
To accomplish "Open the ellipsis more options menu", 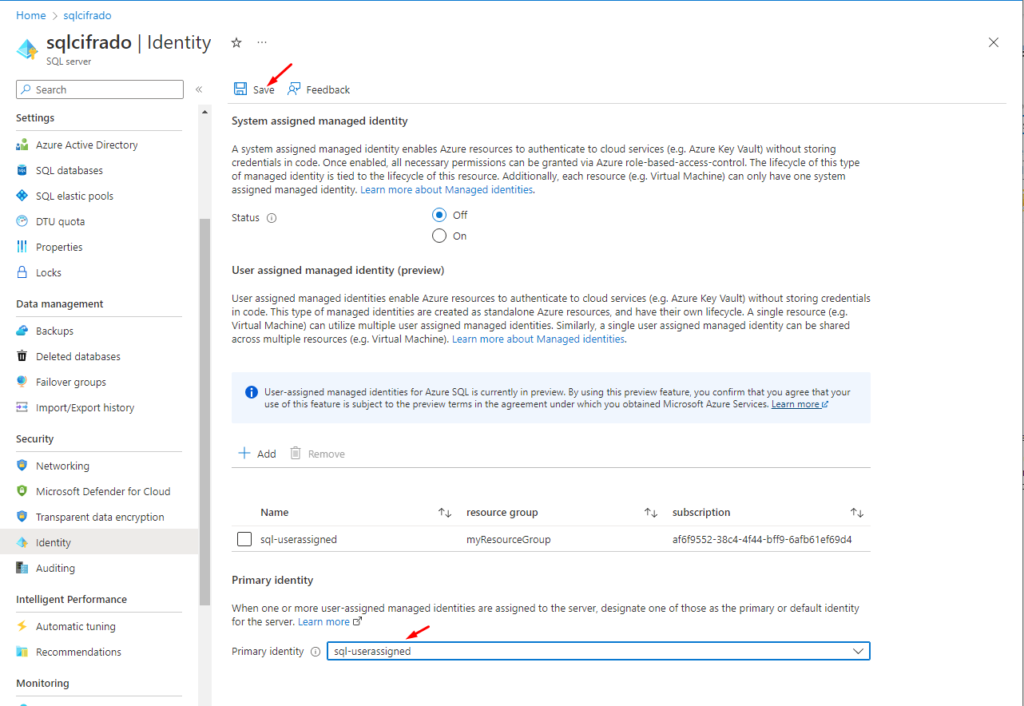I will 262,42.
